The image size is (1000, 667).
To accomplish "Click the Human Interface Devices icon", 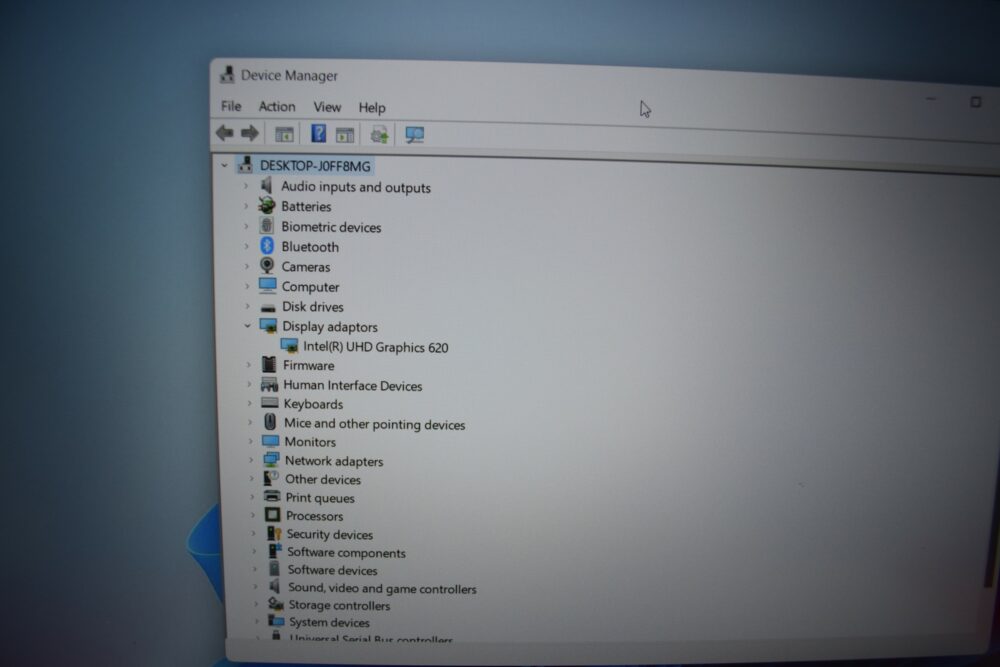I will click(x=269, y=384).
